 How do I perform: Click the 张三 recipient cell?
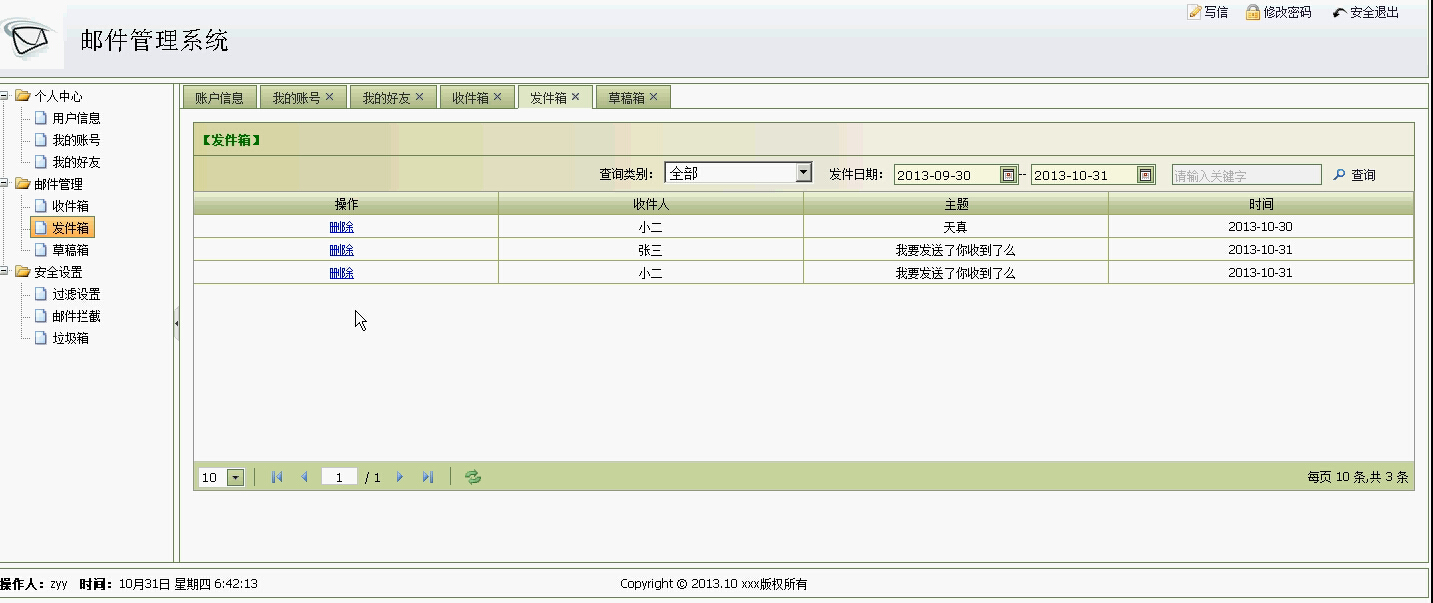(x=651, y=250)
